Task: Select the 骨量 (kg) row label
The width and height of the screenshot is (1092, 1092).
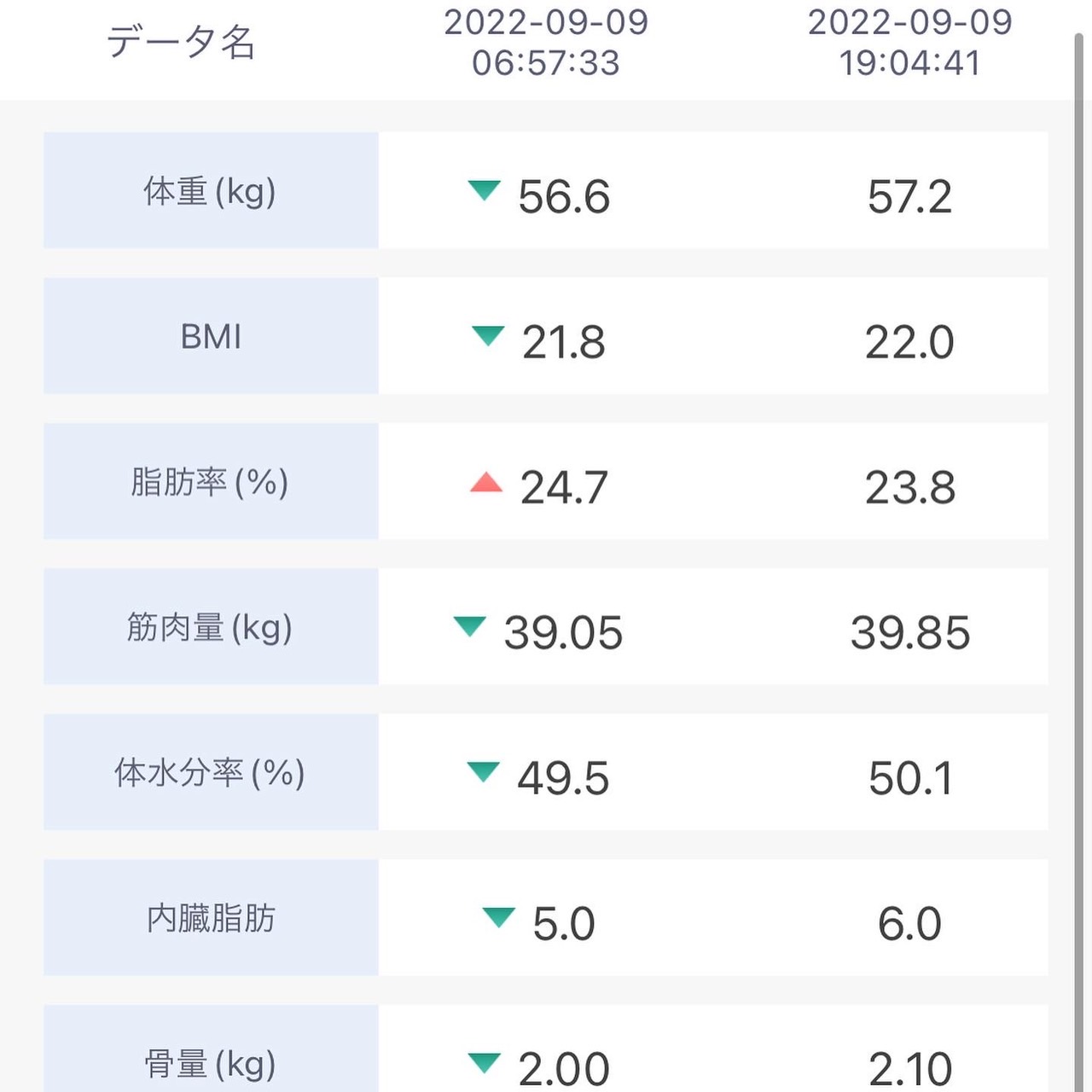Action: 211,1048
